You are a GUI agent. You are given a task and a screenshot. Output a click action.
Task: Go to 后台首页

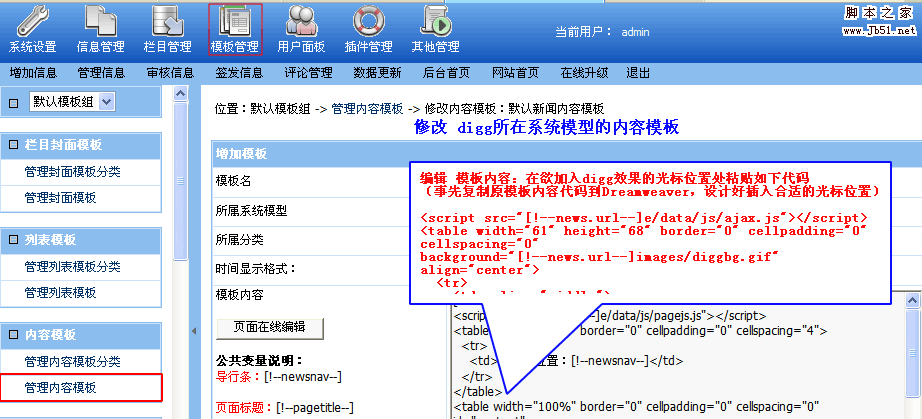pyautogui.click(x=446, y=73)
